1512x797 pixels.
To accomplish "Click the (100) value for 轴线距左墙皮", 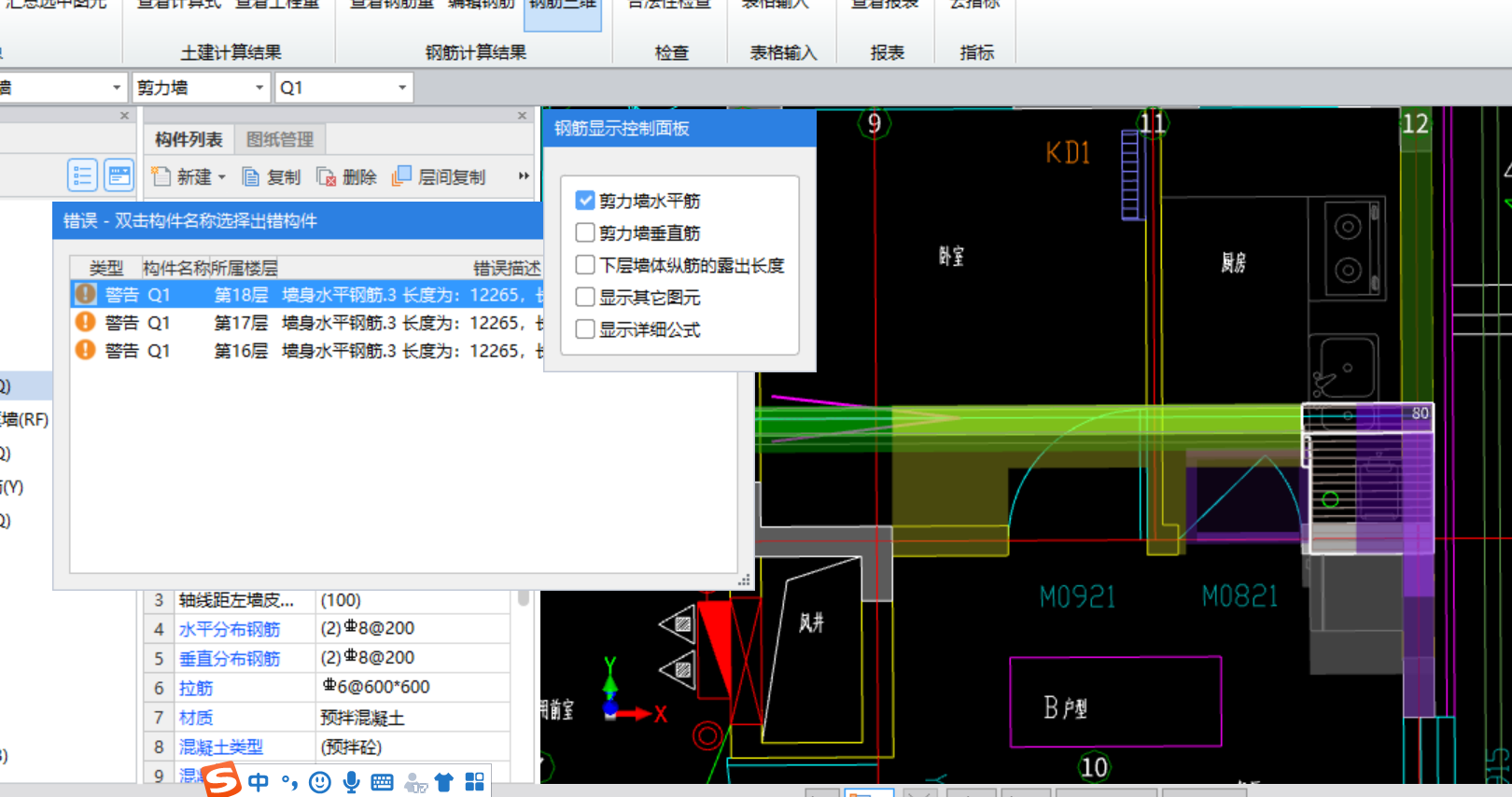I will click(341, 599).
